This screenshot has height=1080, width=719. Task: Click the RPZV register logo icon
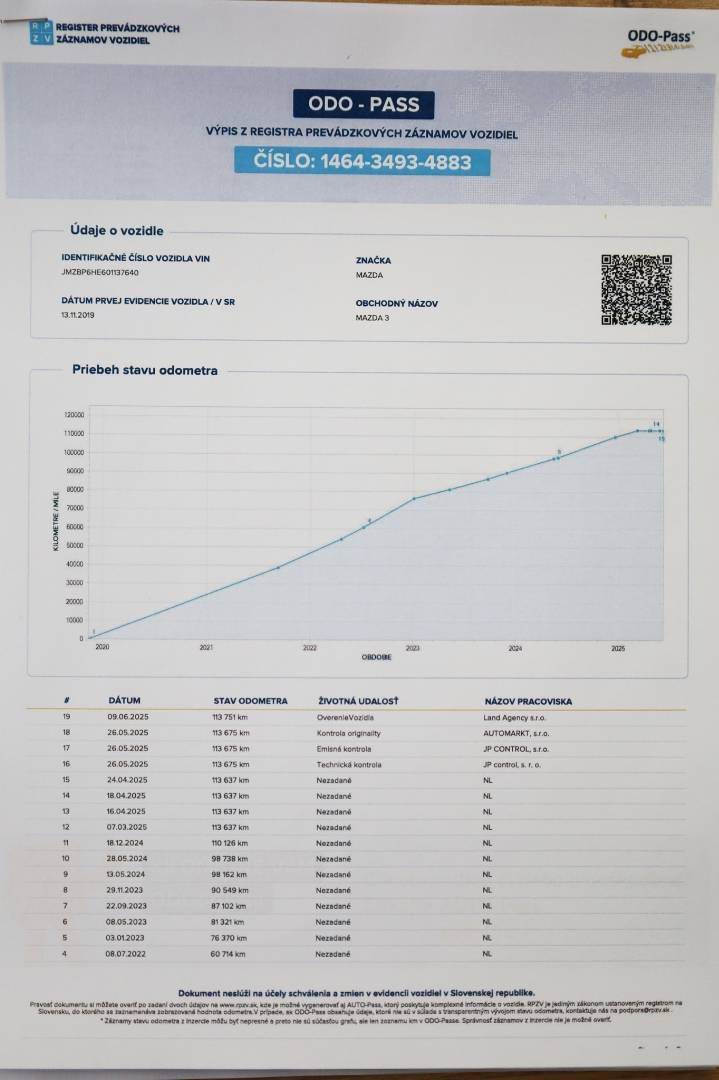(x=41, y=33)
